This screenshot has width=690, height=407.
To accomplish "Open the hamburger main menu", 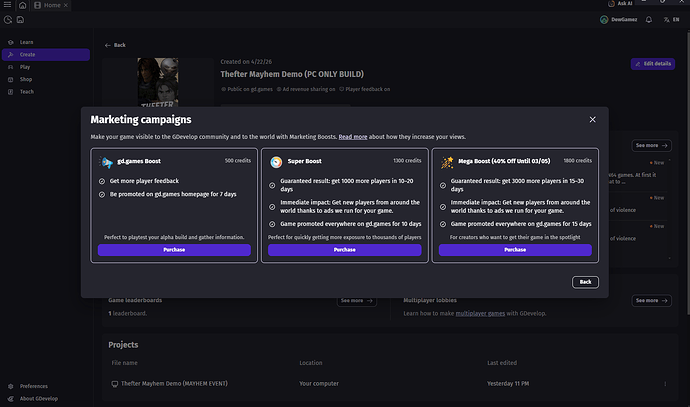I will (x=7, y=5).
